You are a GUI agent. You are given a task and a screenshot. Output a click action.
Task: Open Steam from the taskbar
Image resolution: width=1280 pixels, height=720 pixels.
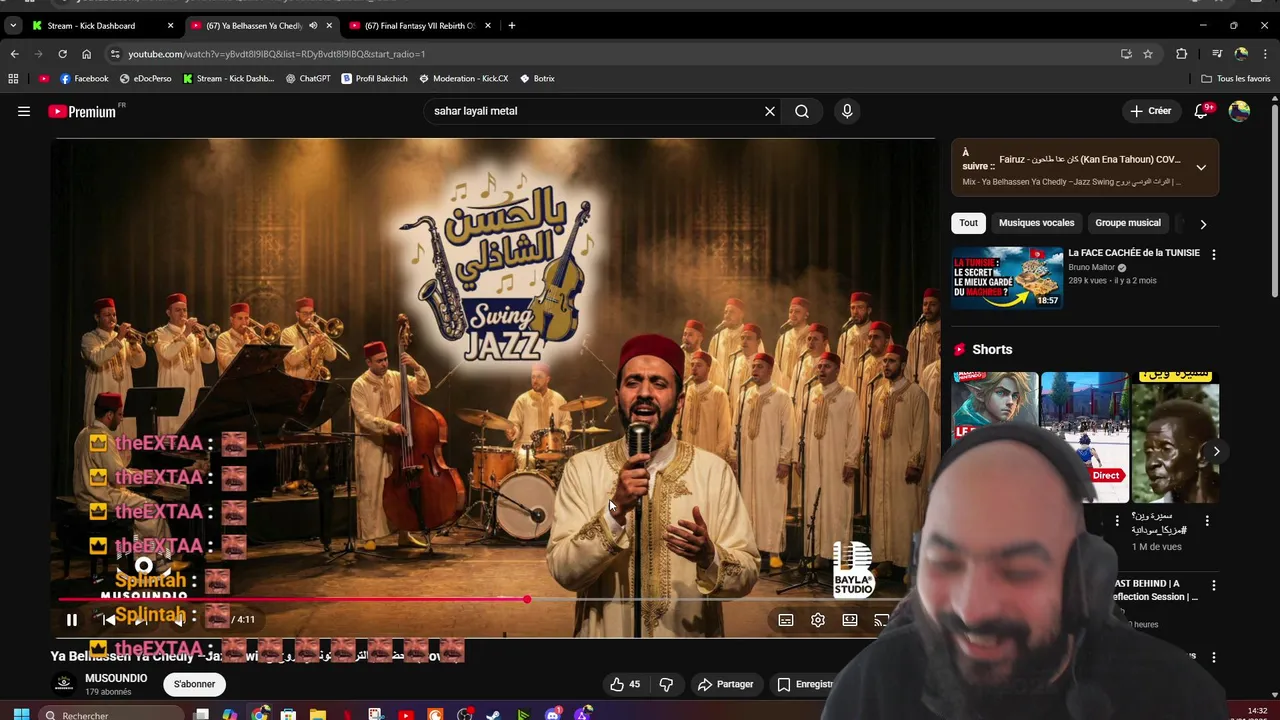pyautogui.click(x=494, y=714)
